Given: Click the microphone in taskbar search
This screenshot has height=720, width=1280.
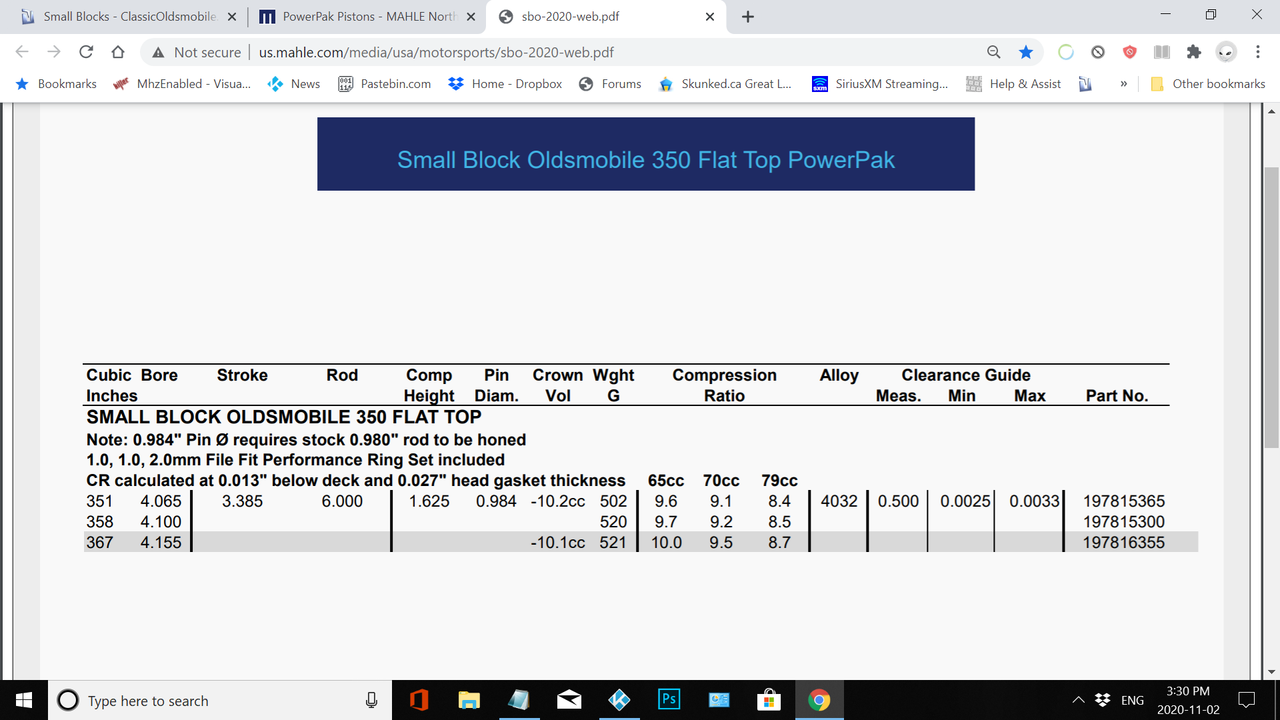Looking at the screenshot, I should pos(371,700).
